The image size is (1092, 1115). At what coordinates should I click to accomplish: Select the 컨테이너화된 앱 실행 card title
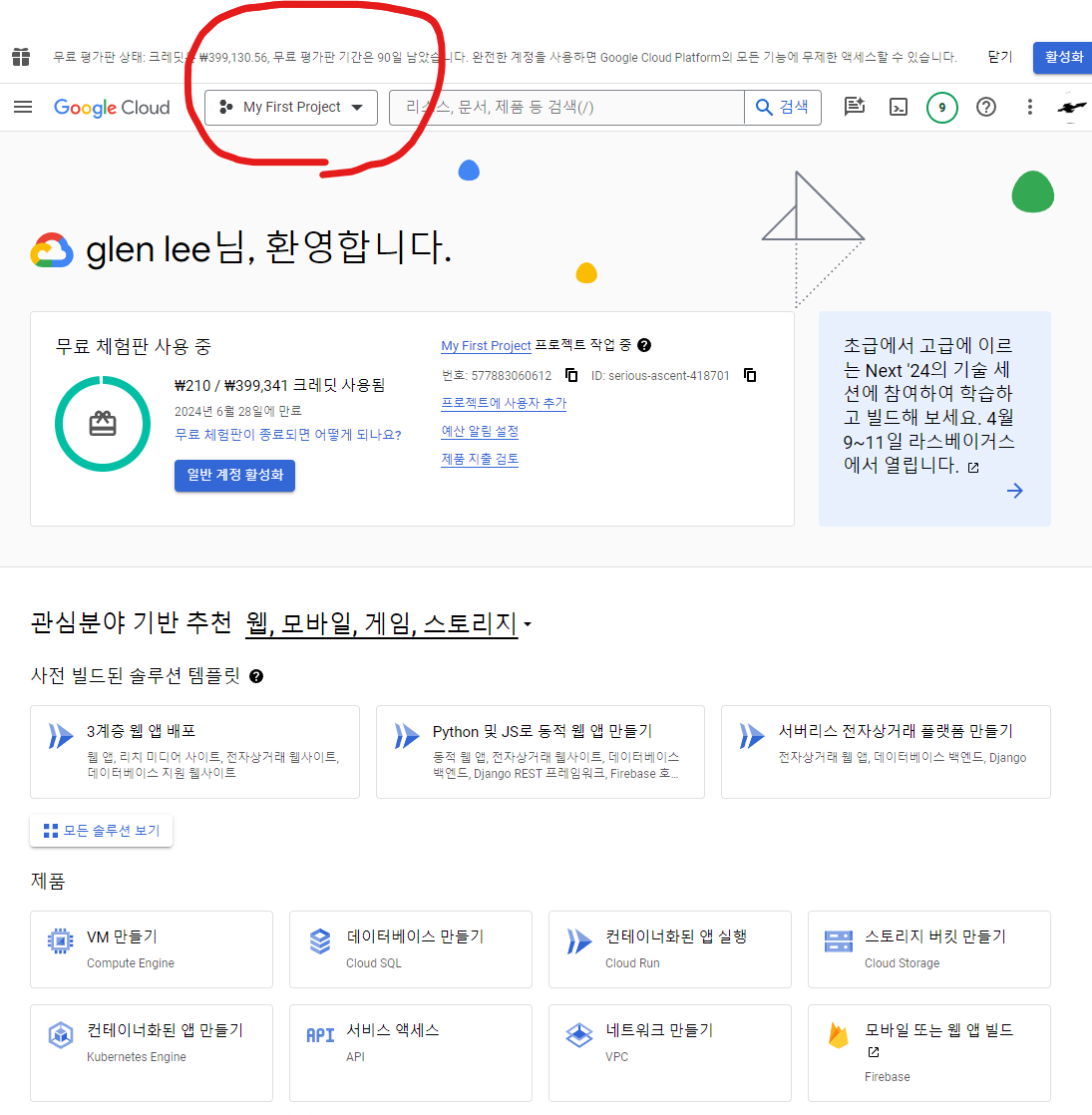[675, 936]
